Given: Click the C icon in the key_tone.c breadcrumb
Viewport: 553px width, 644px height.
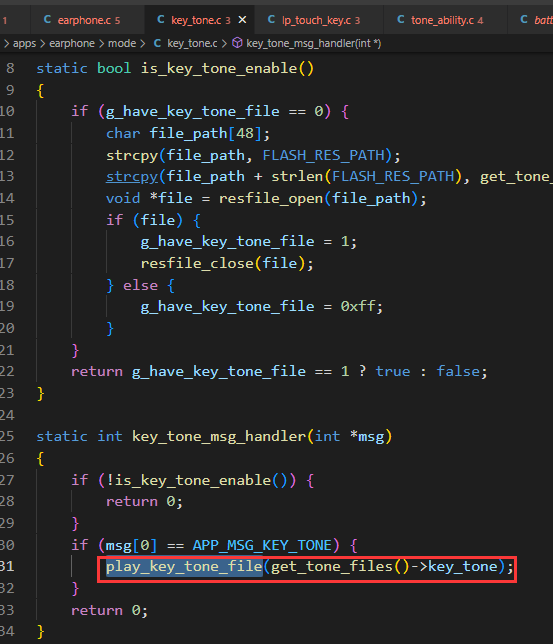Looking at the screenshot, I should tap(157, 43).
